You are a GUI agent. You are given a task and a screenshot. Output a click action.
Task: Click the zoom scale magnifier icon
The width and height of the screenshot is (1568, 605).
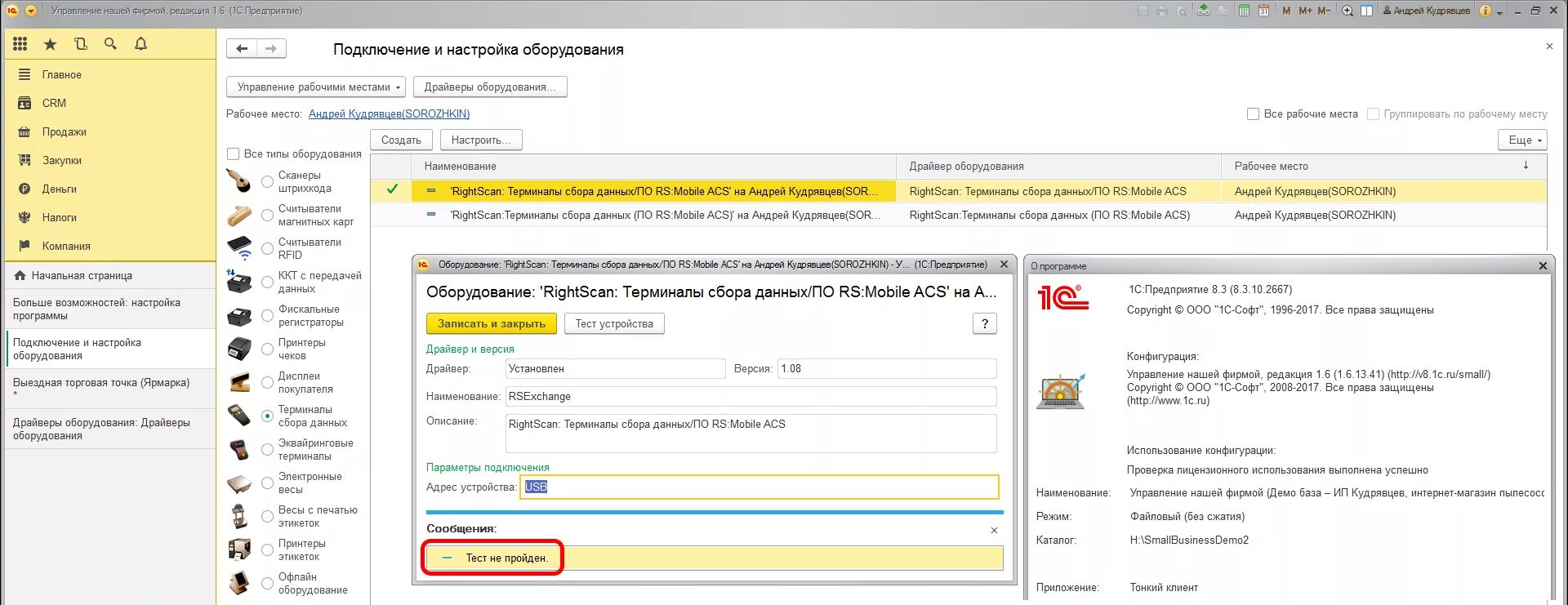tap(1347, 11)
